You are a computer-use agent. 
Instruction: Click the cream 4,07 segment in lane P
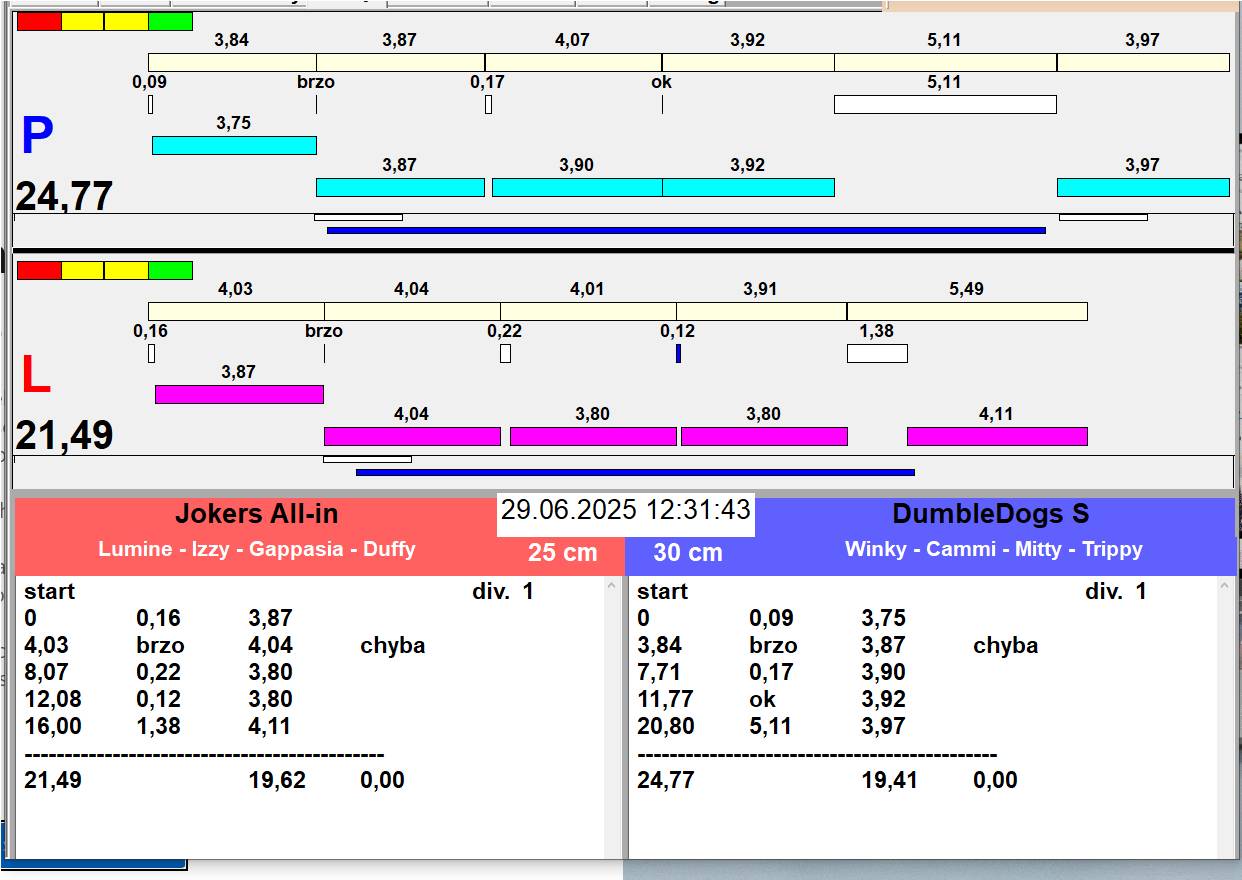click(573, 62)
